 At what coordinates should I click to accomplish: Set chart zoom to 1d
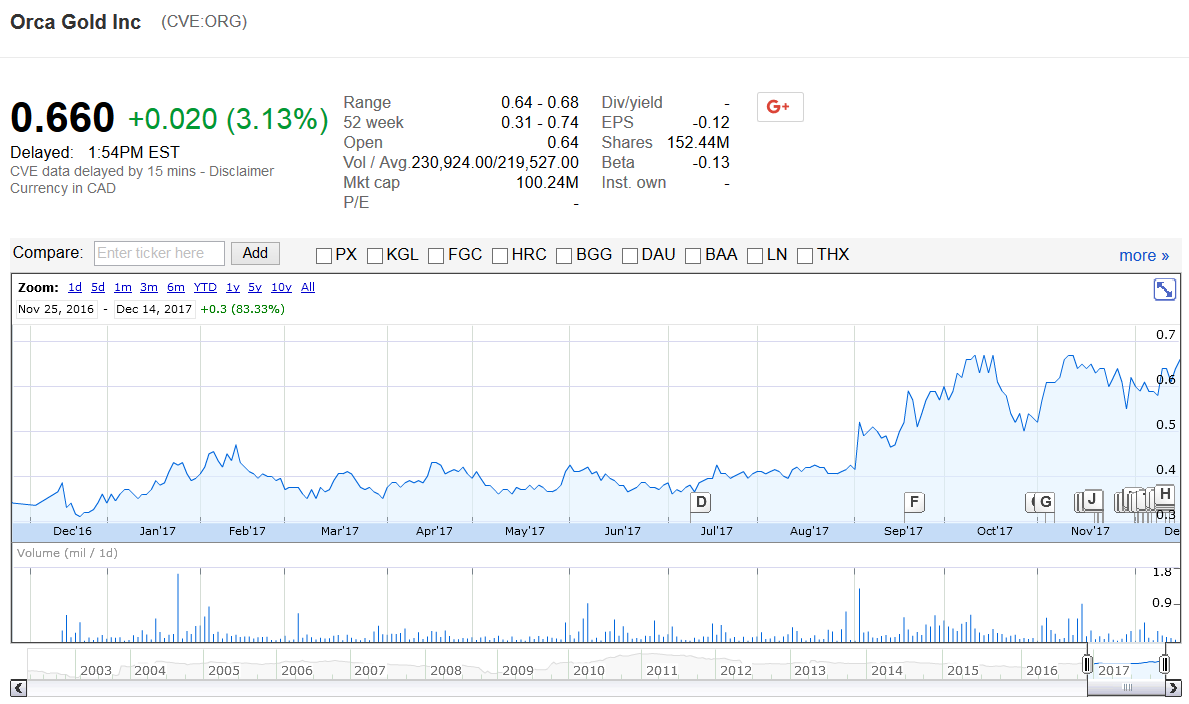(75, 288)
